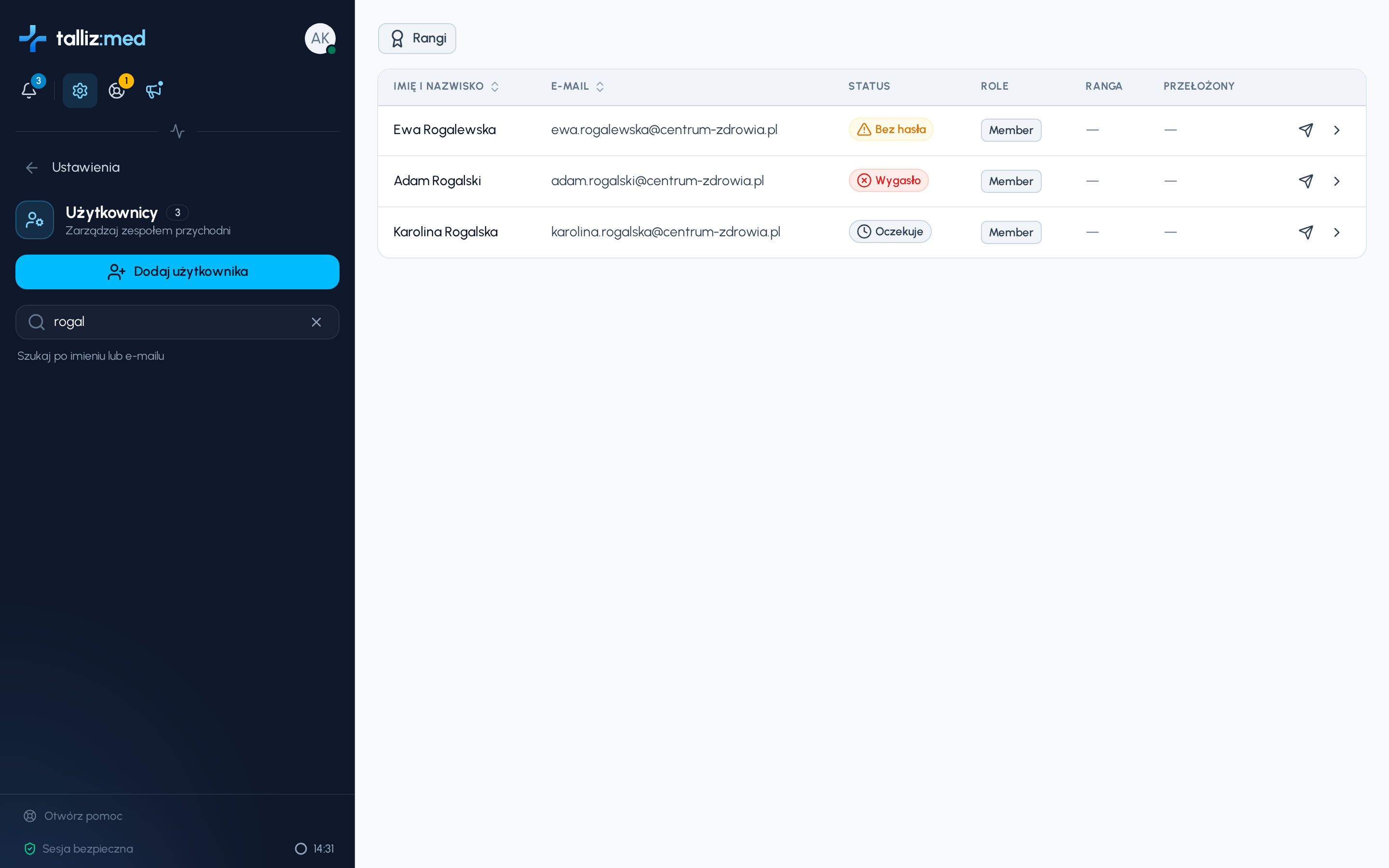Resend invitation to Adam Rogalski
Screen dimensions: 1389x868
tap(1306, 181)
